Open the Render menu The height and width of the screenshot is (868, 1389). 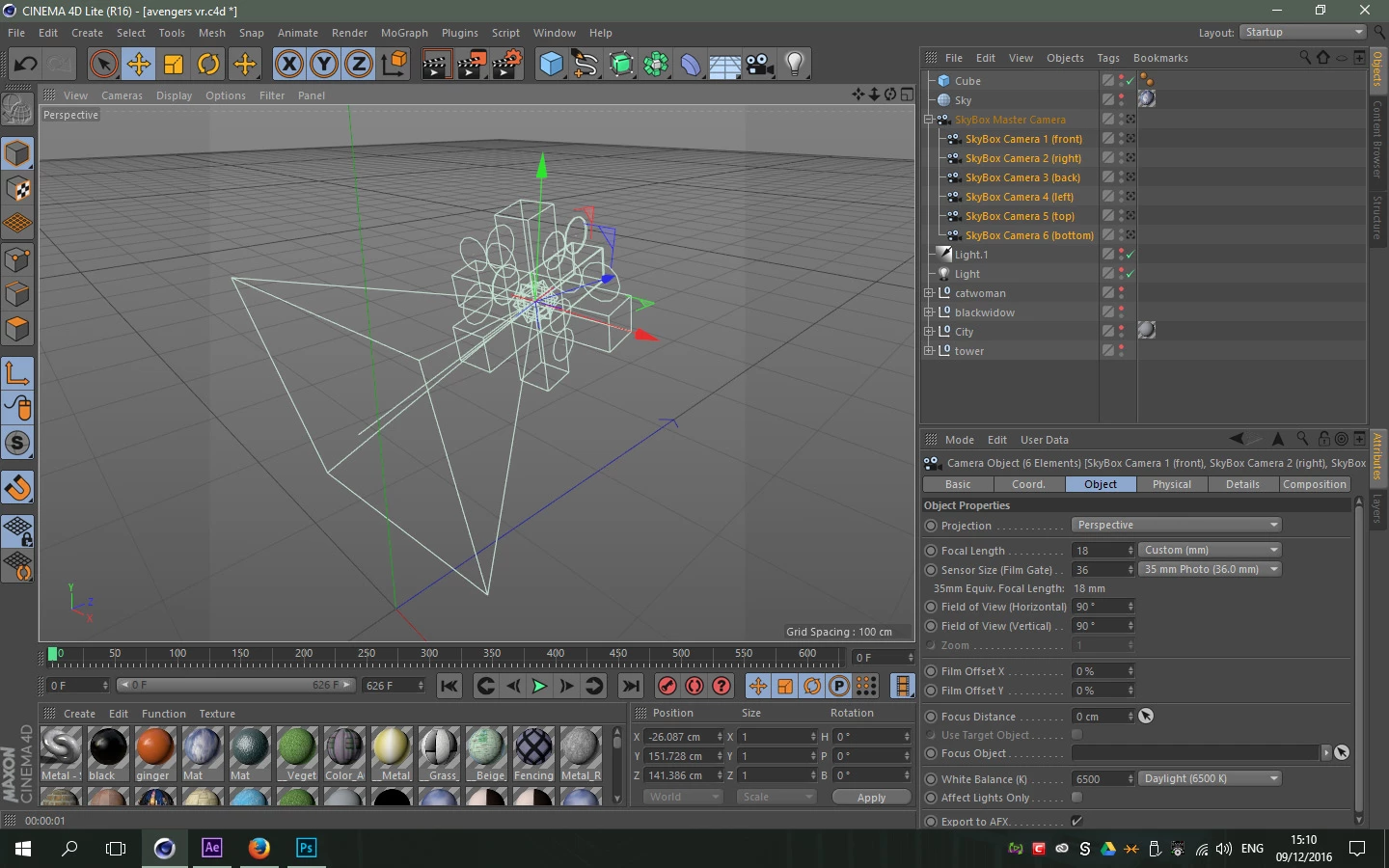point(349,33)
